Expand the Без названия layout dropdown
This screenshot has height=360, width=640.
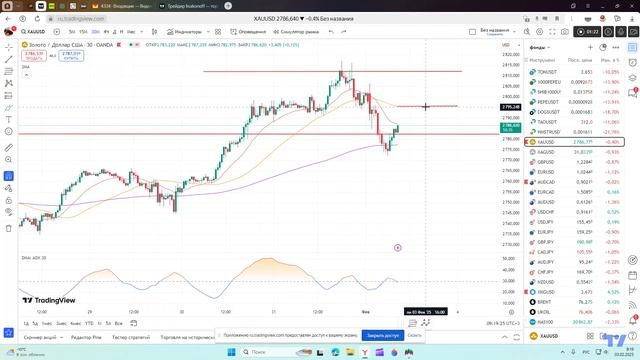[x=514, y=31]
